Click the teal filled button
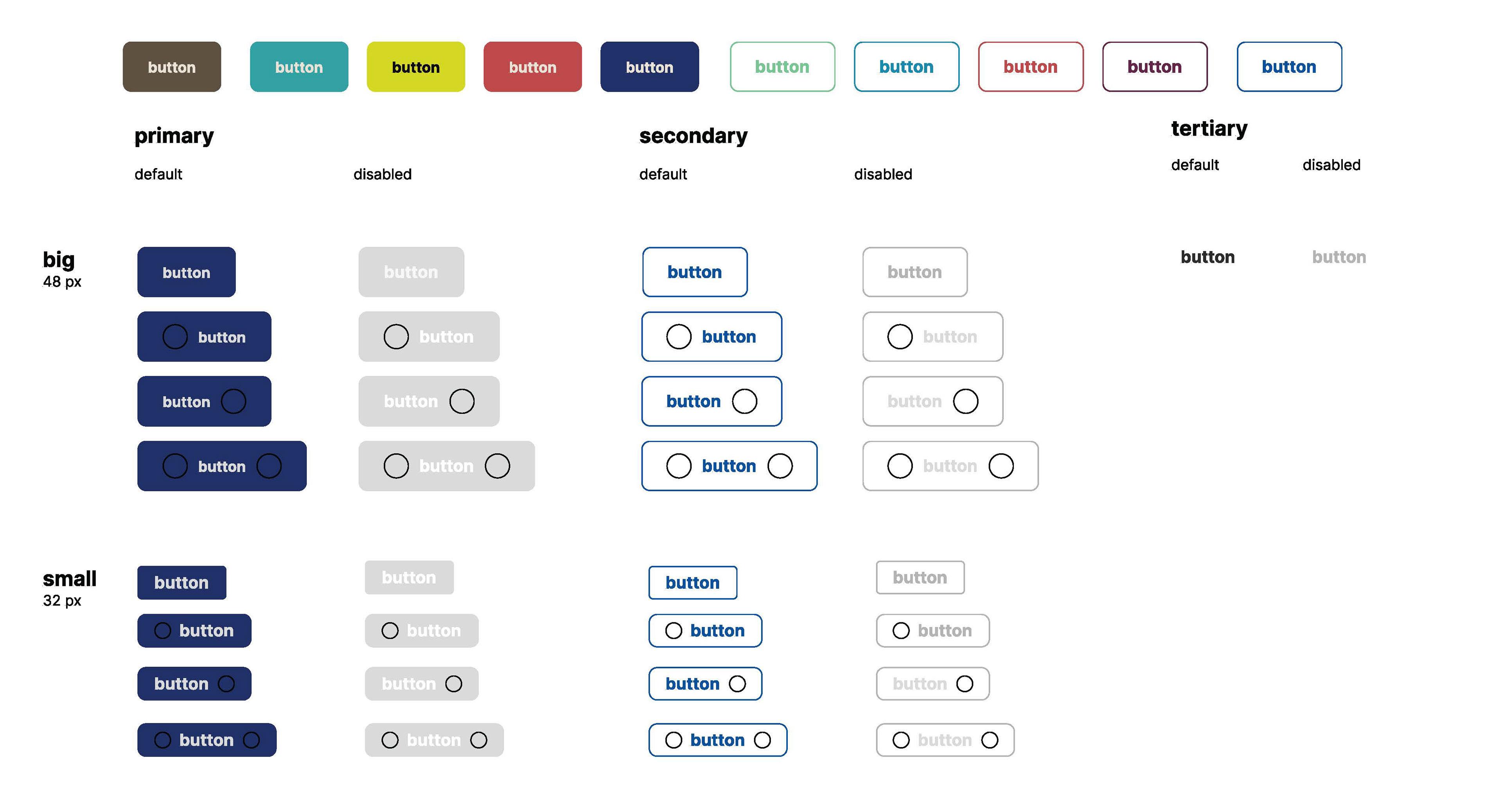Screen dimensions: 1502x812 (x=299, y=67)
